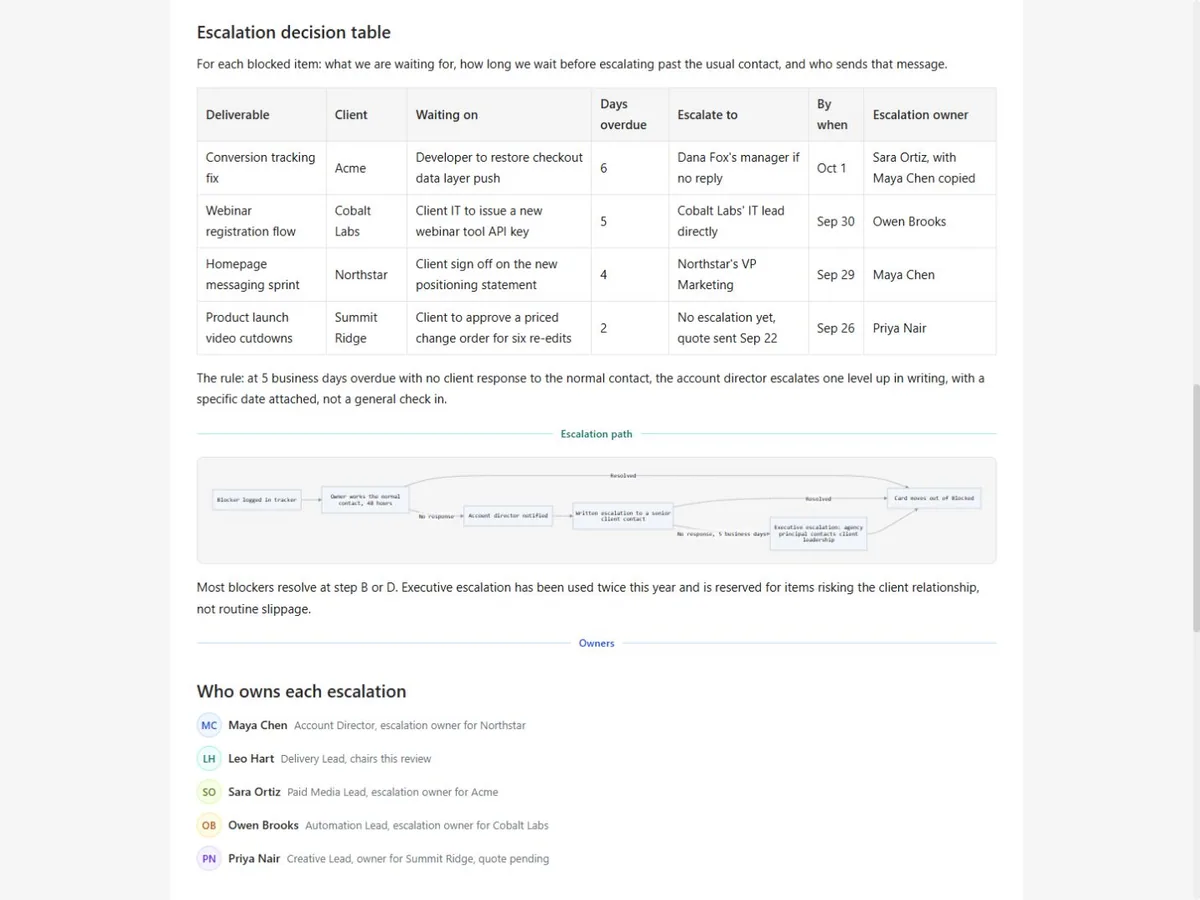Click the '6' days overdue cell

click(x=630, y=168)
